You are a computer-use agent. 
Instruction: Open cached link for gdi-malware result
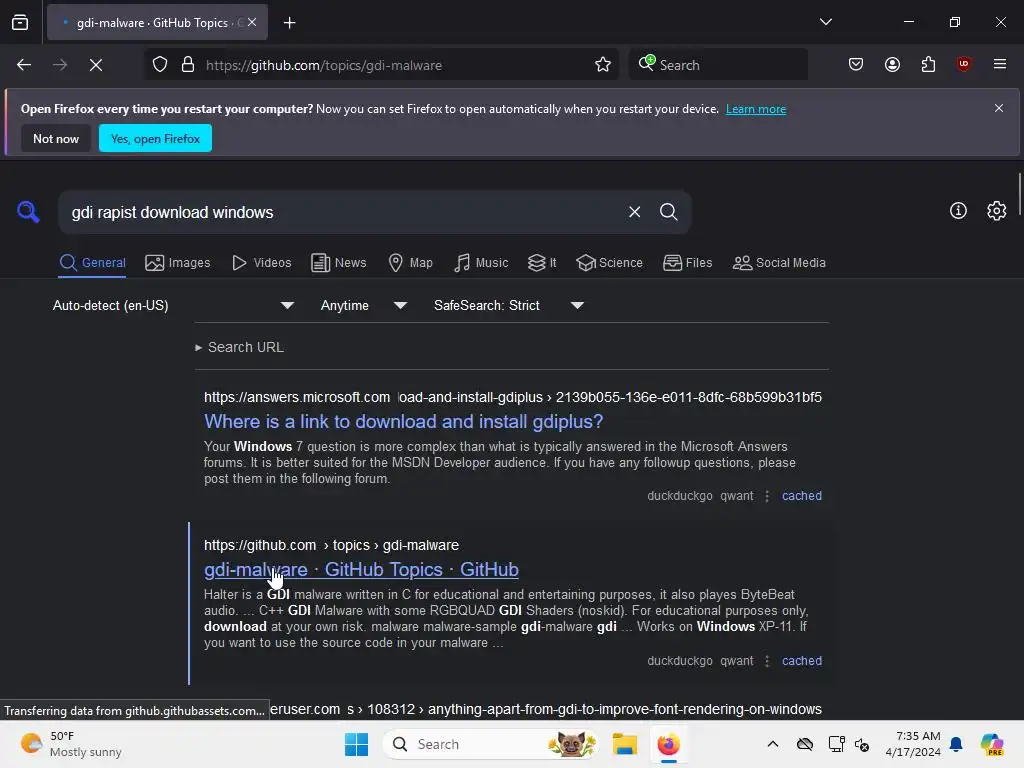(x=801, y=661)
